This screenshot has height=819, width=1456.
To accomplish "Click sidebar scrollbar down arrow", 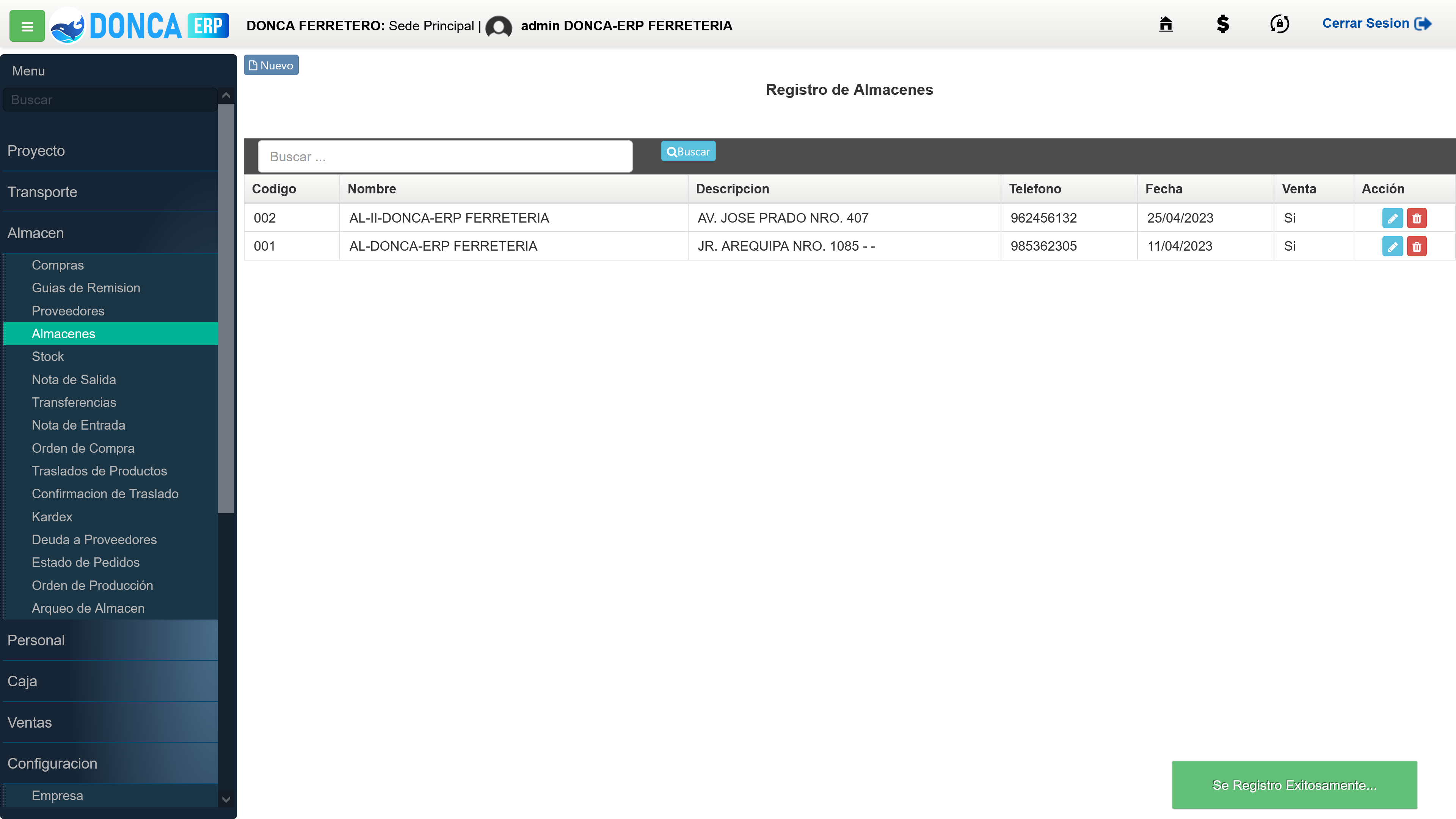I will pos(226,799).
